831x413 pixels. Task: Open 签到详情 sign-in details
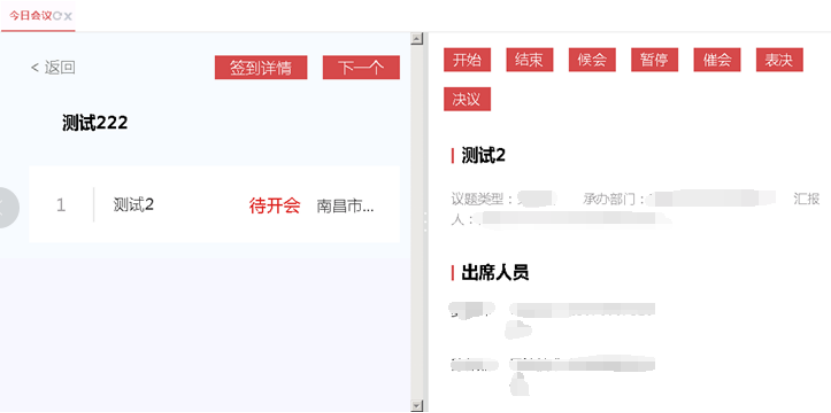tap(260, 68)
